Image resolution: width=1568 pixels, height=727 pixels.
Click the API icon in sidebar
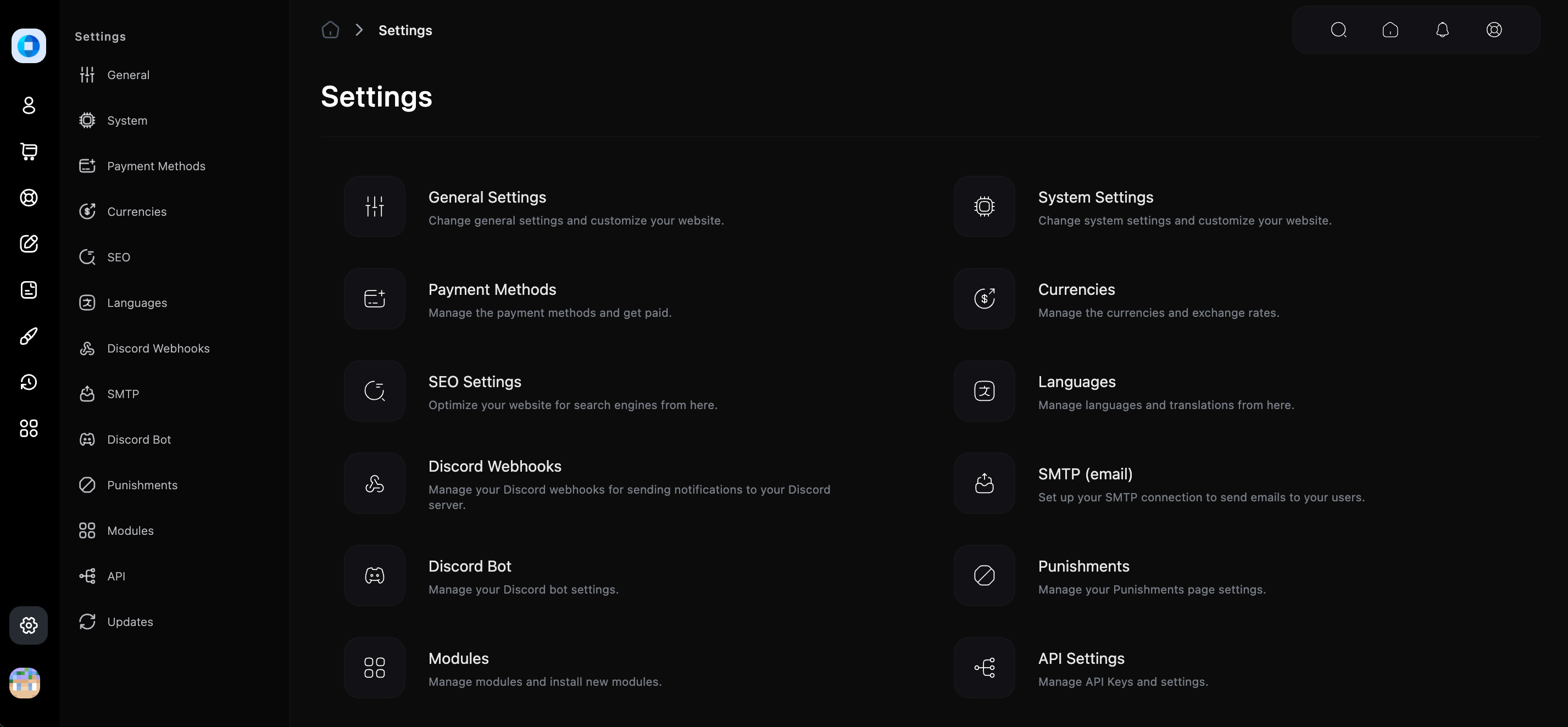click(88, 576)
